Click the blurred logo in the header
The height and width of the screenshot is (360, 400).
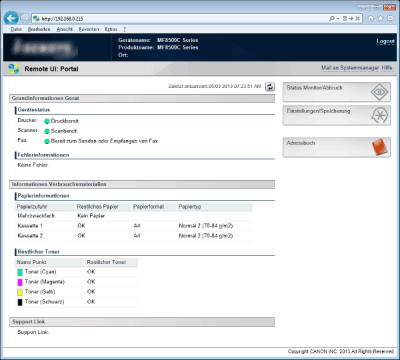click(x=44, y=48)
